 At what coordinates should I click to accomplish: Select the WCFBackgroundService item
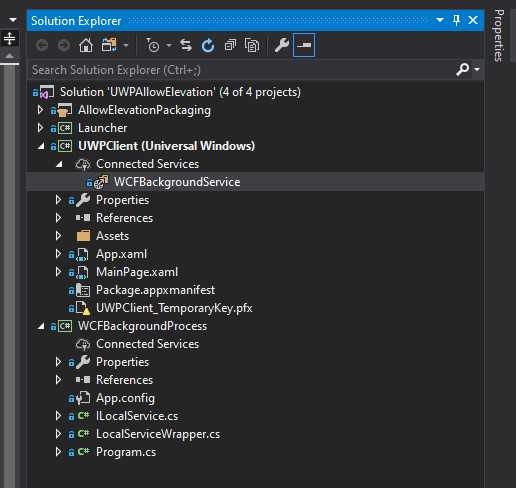pos(177,182)
